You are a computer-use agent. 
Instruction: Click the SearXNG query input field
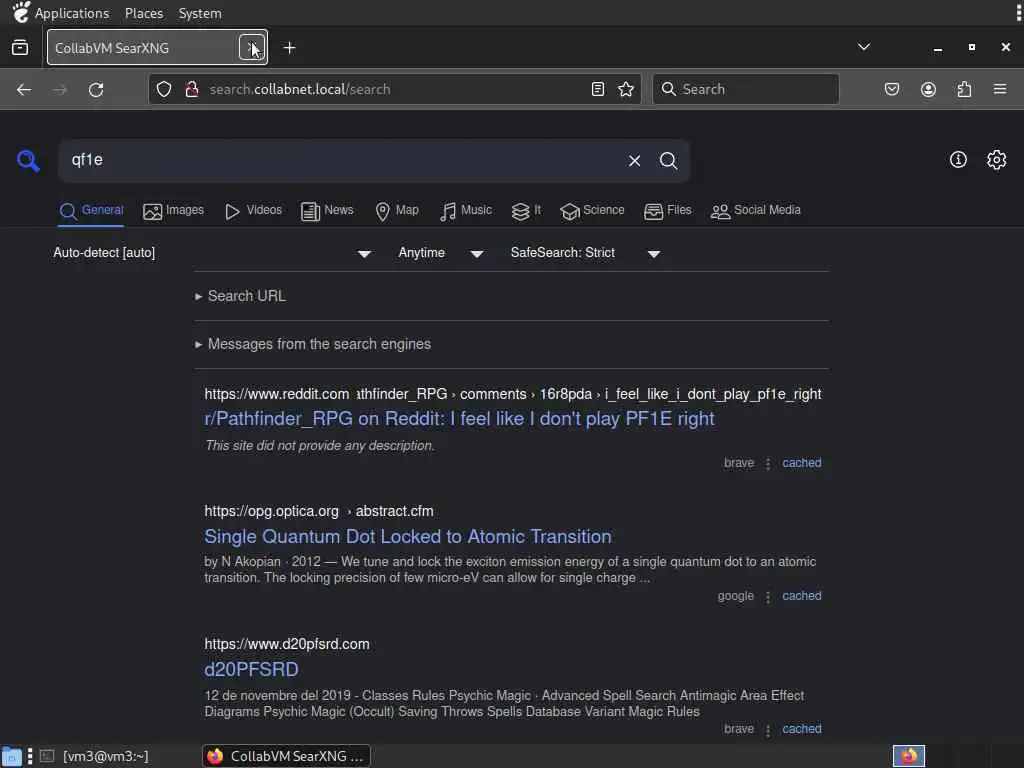(340, 160)
